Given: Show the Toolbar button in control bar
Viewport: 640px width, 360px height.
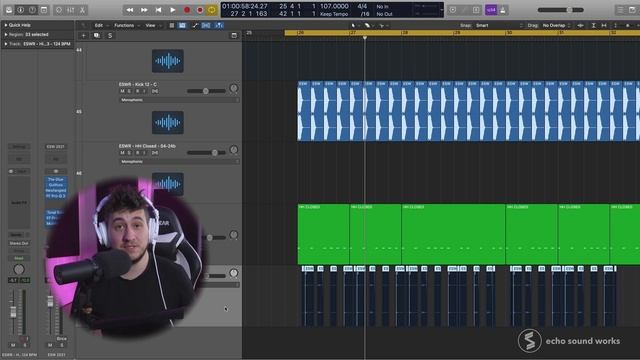Looking at the screenshot, I should pyautogui.click(x=44, y=10).
